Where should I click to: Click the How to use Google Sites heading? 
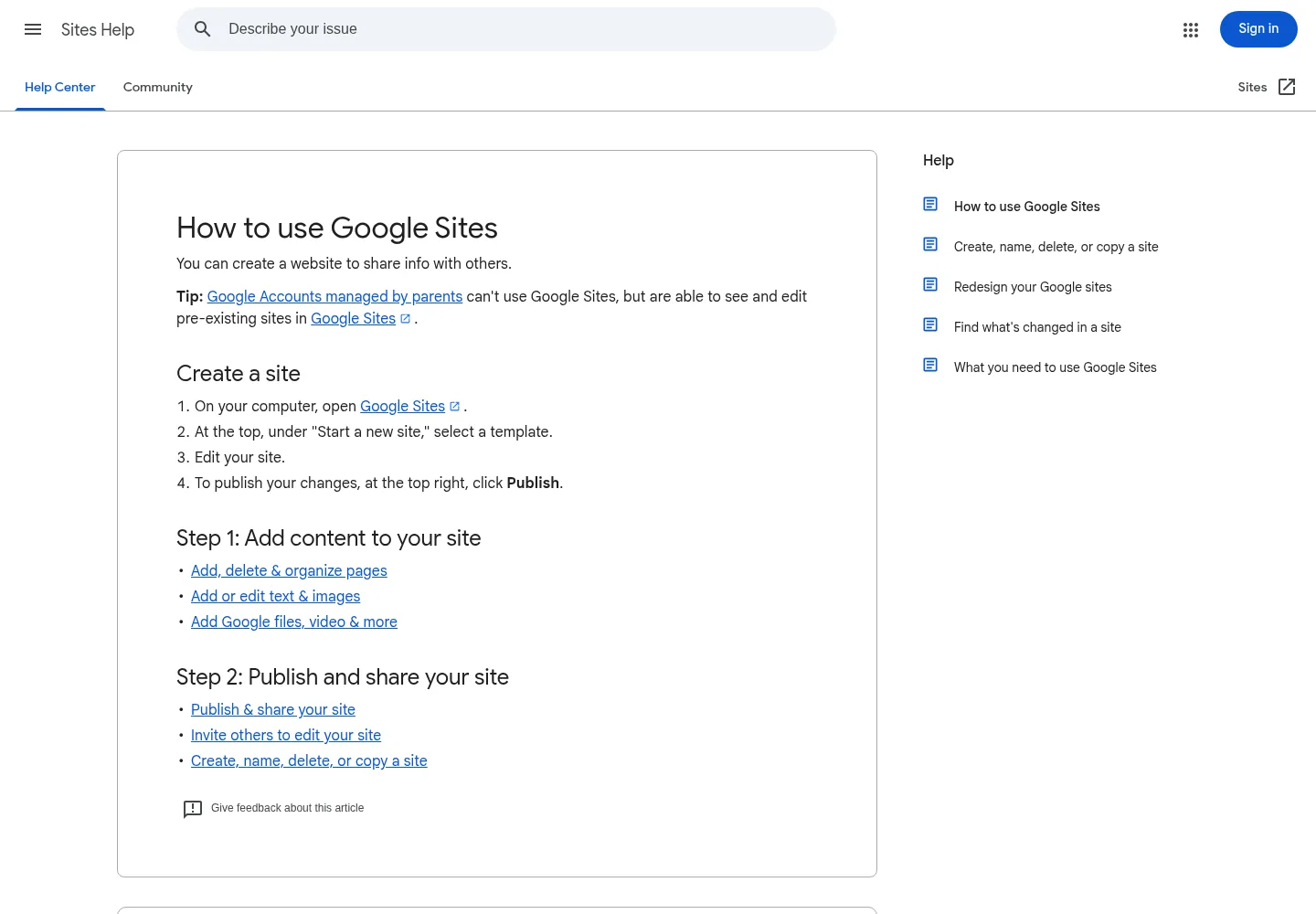(x=337, y=228)
